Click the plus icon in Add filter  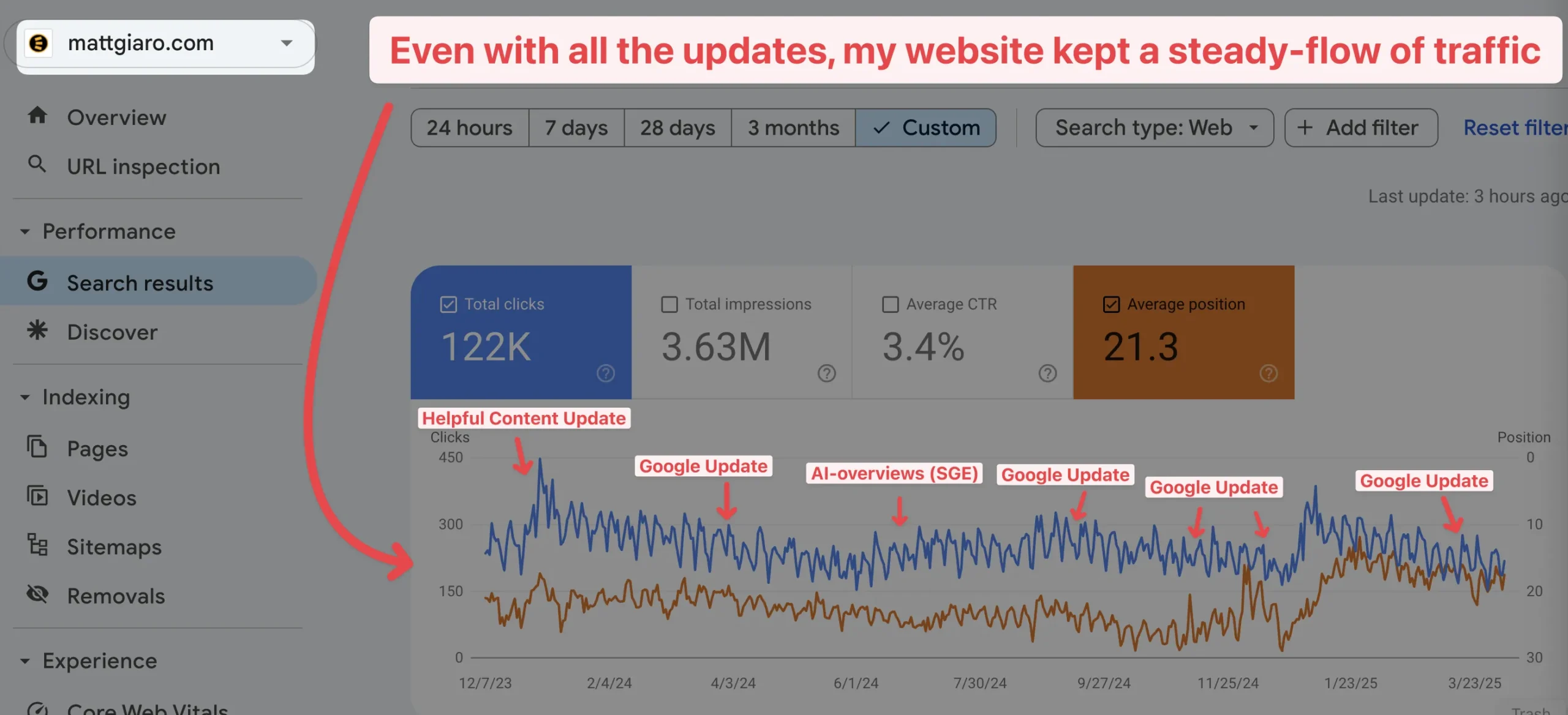pyautogui.click(x=1305, y=127)
